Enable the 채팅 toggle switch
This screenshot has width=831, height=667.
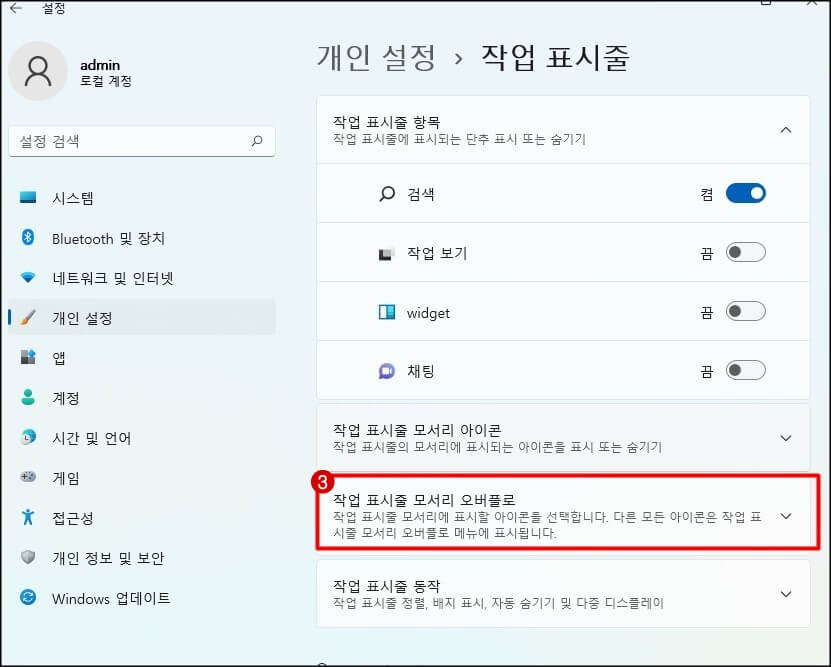[745, 369]
